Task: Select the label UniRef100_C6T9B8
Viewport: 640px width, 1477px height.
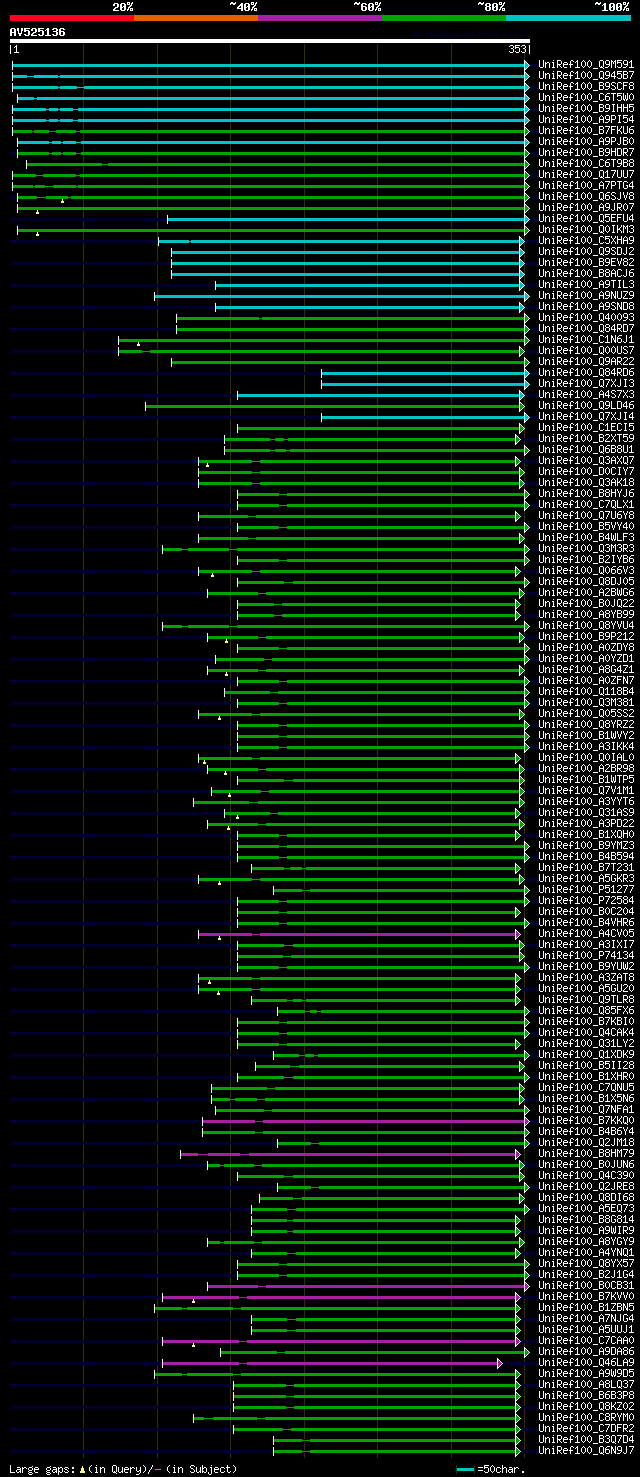Action: pos(586,164)
